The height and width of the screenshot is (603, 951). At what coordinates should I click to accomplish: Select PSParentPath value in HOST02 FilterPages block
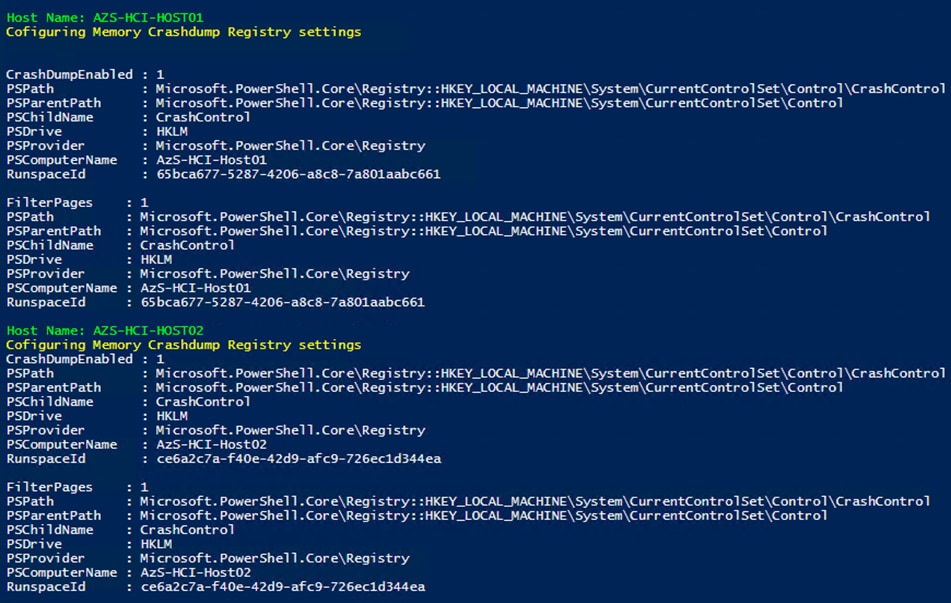[x=484, y=516]
